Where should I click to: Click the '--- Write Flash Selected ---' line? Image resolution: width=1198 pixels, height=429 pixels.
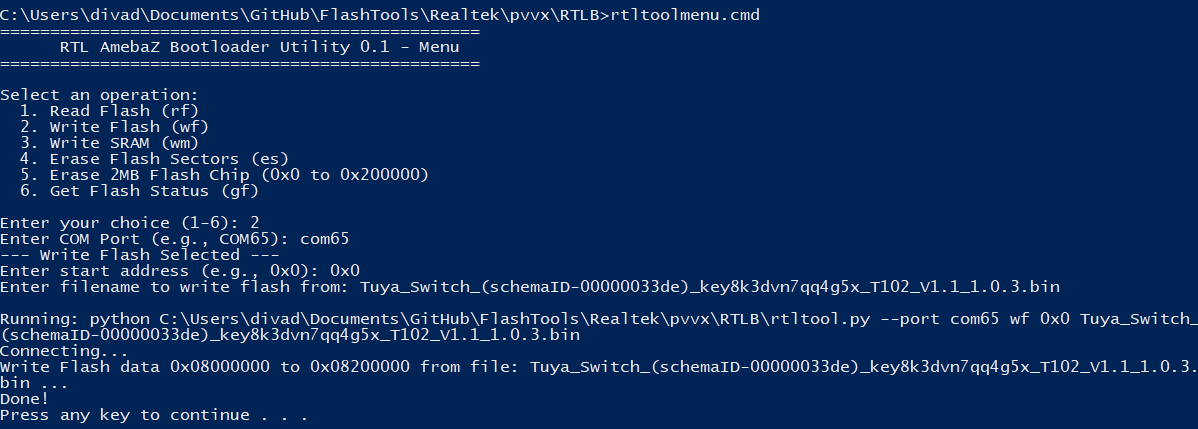click(x=140, y=255)
